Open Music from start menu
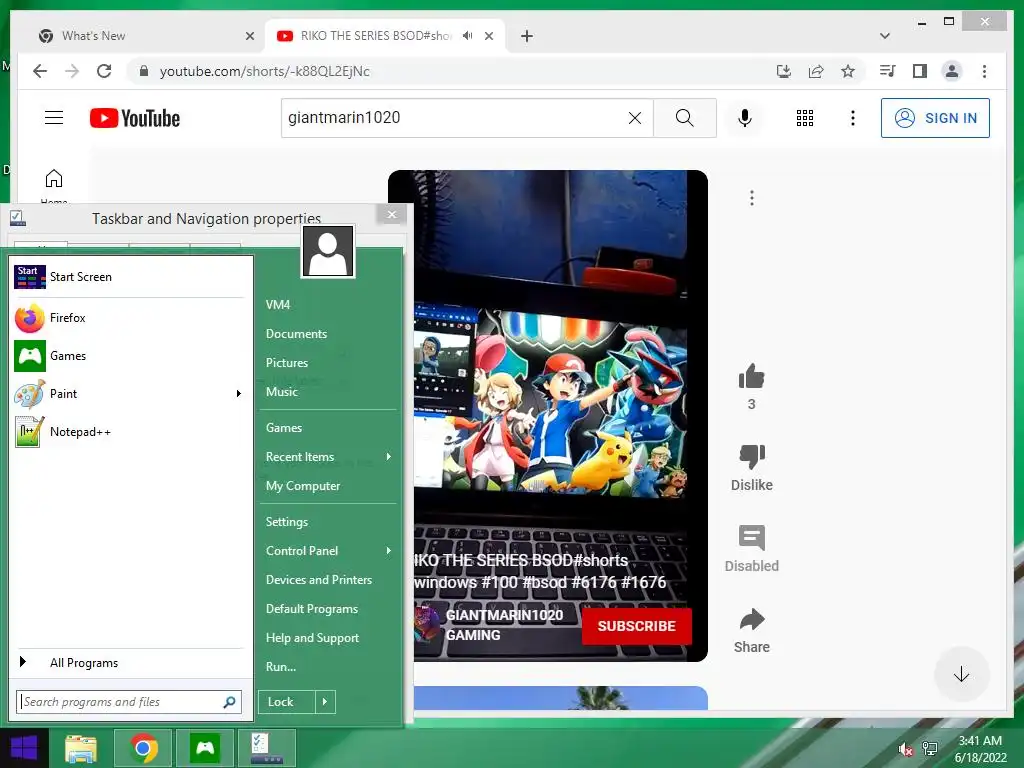1024x768 pixels. 281,392
